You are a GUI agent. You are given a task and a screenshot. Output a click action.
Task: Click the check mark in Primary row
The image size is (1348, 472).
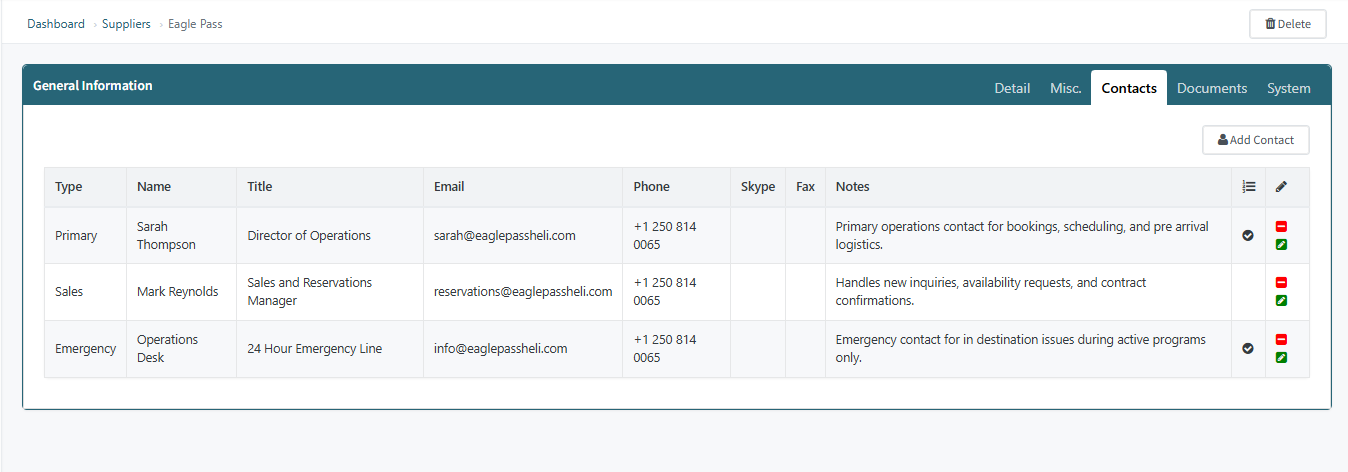coord(1248,236)
